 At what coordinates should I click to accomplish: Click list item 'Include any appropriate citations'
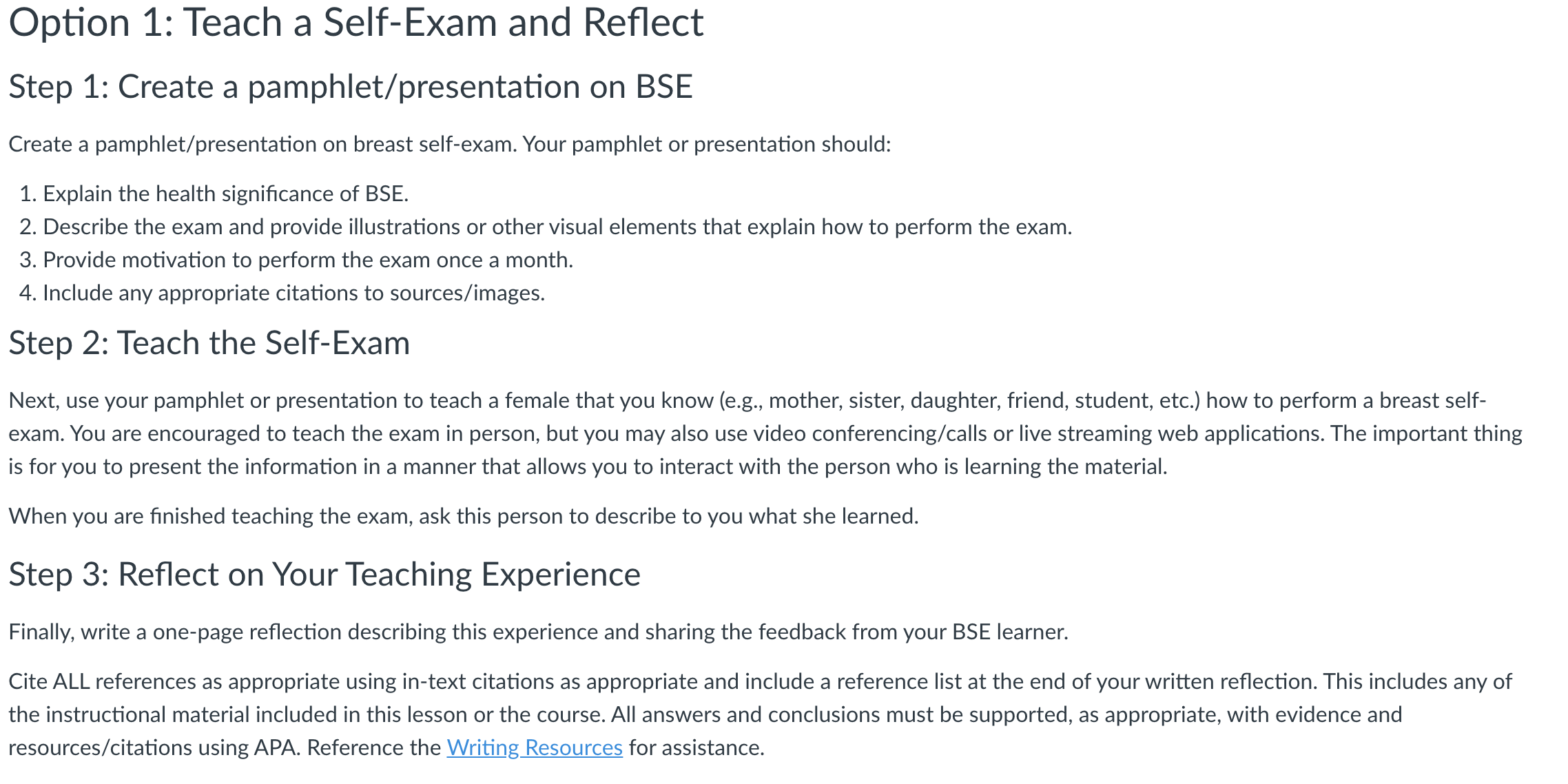[294, 293]
